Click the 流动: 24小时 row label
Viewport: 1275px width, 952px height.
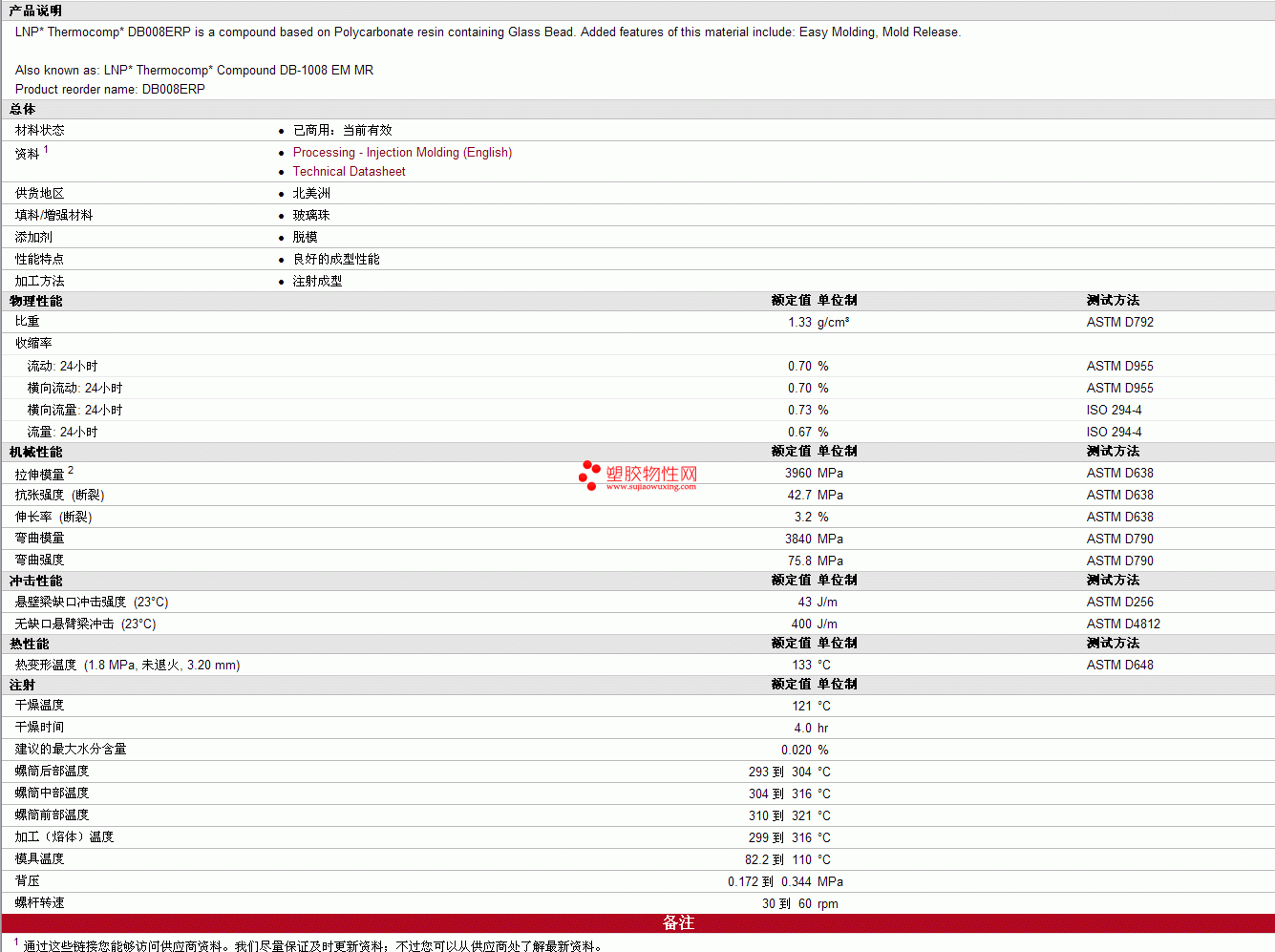click(x=63, y=367)
